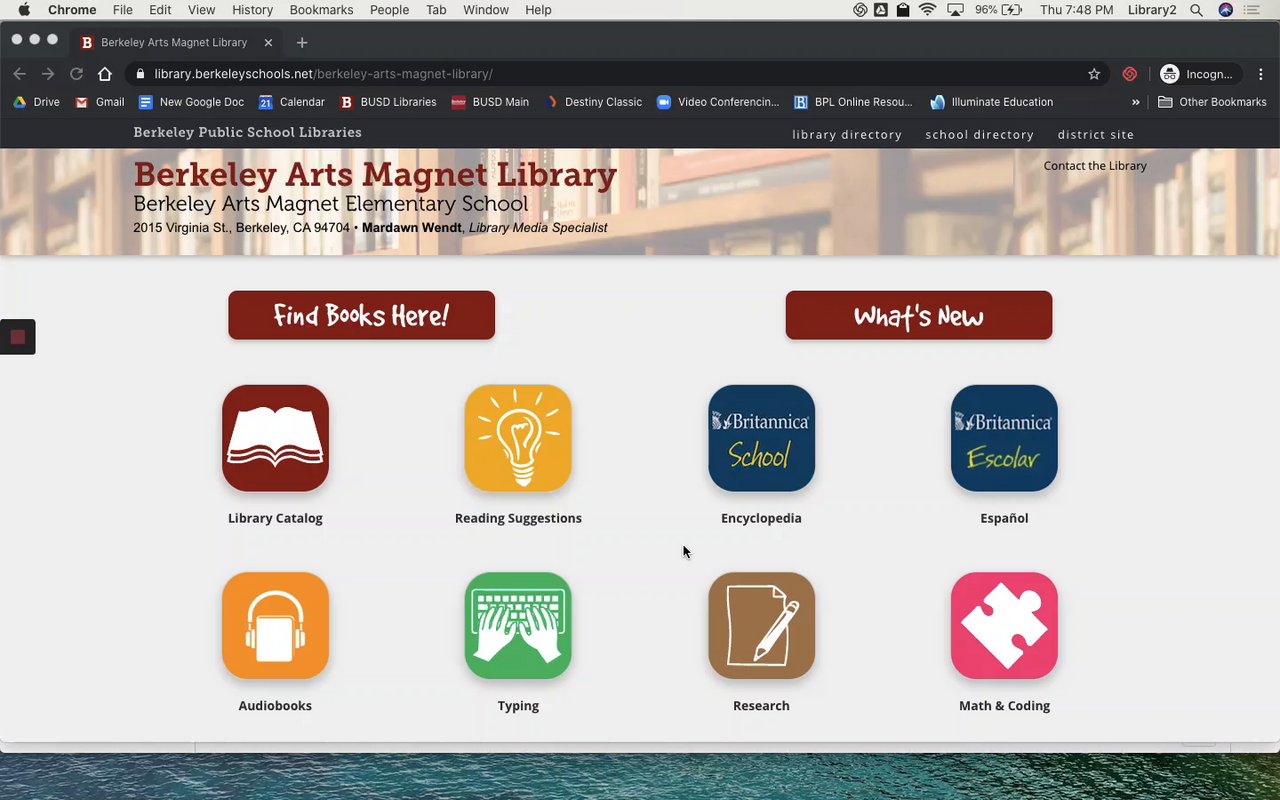1280x800 pixels.
Task: Go to the district site link
Action: [x=1096, y=134]
